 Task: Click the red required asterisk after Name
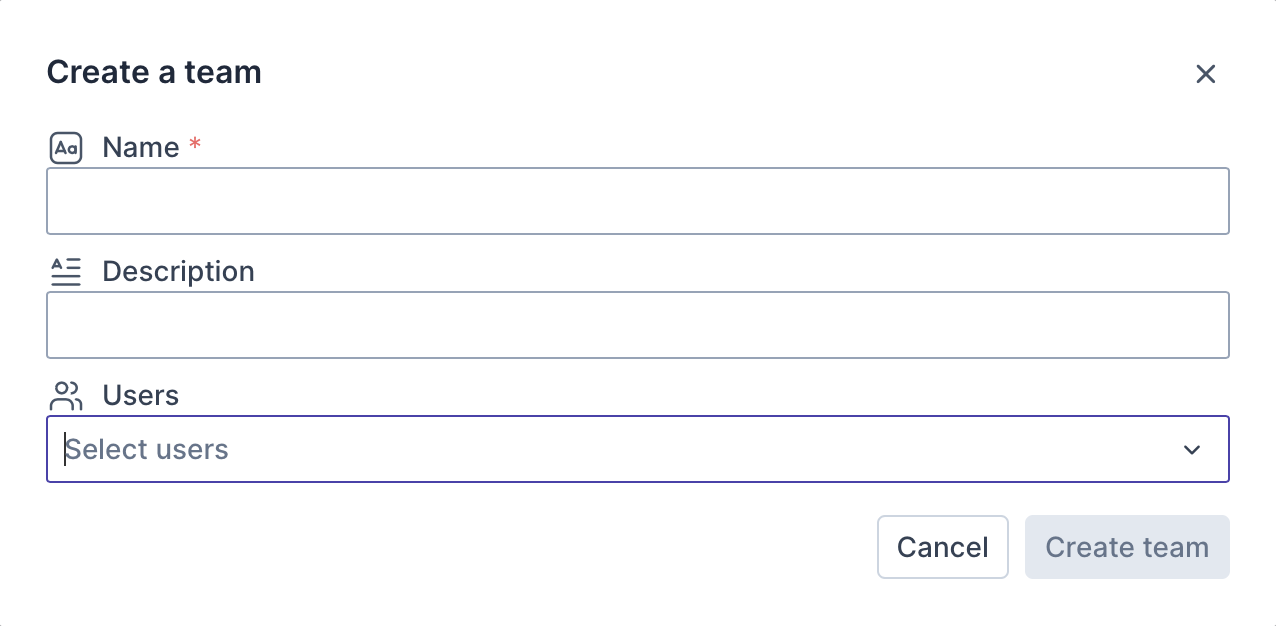point(195,147)
